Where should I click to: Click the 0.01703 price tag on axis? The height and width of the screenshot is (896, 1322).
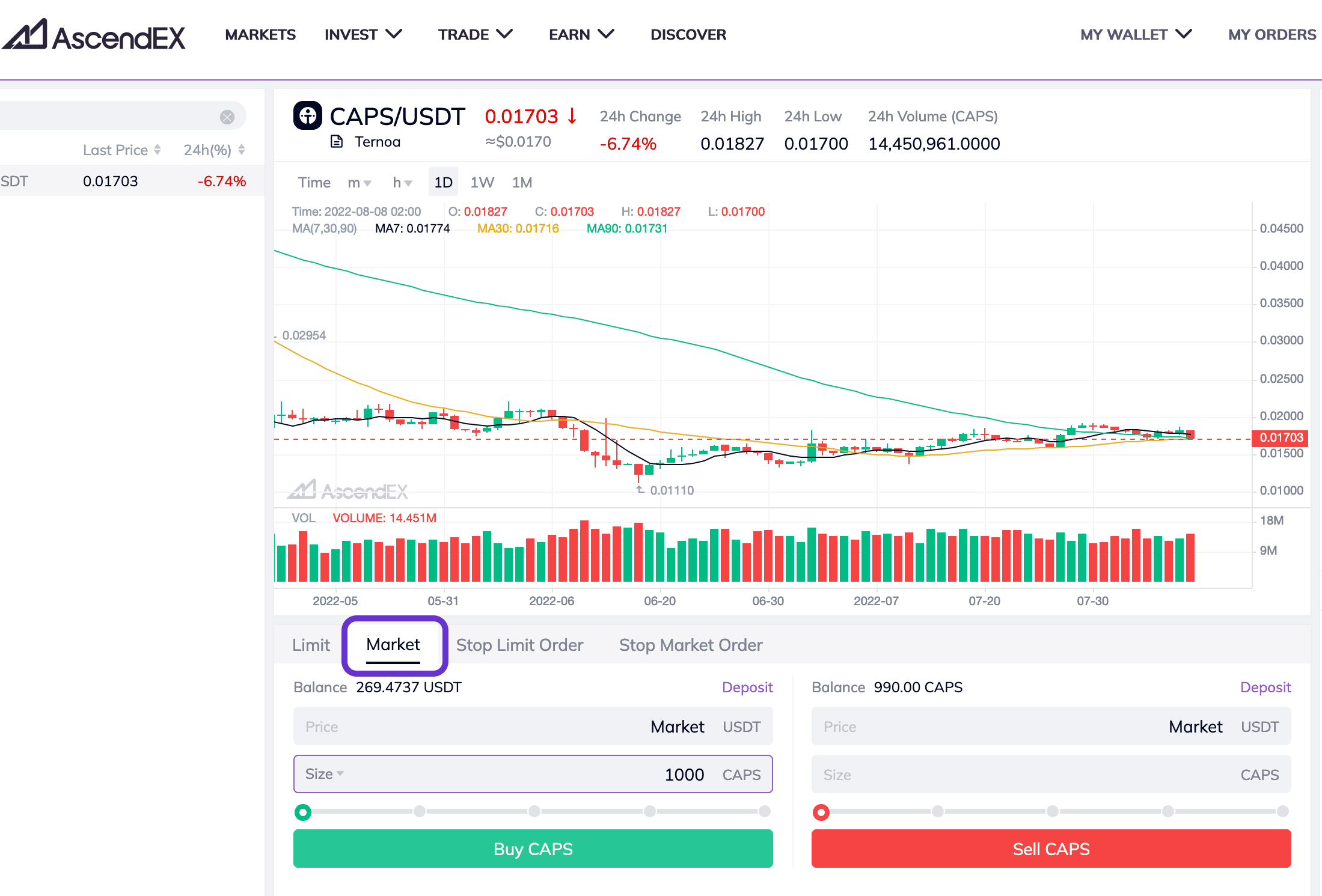(1279, 437)
